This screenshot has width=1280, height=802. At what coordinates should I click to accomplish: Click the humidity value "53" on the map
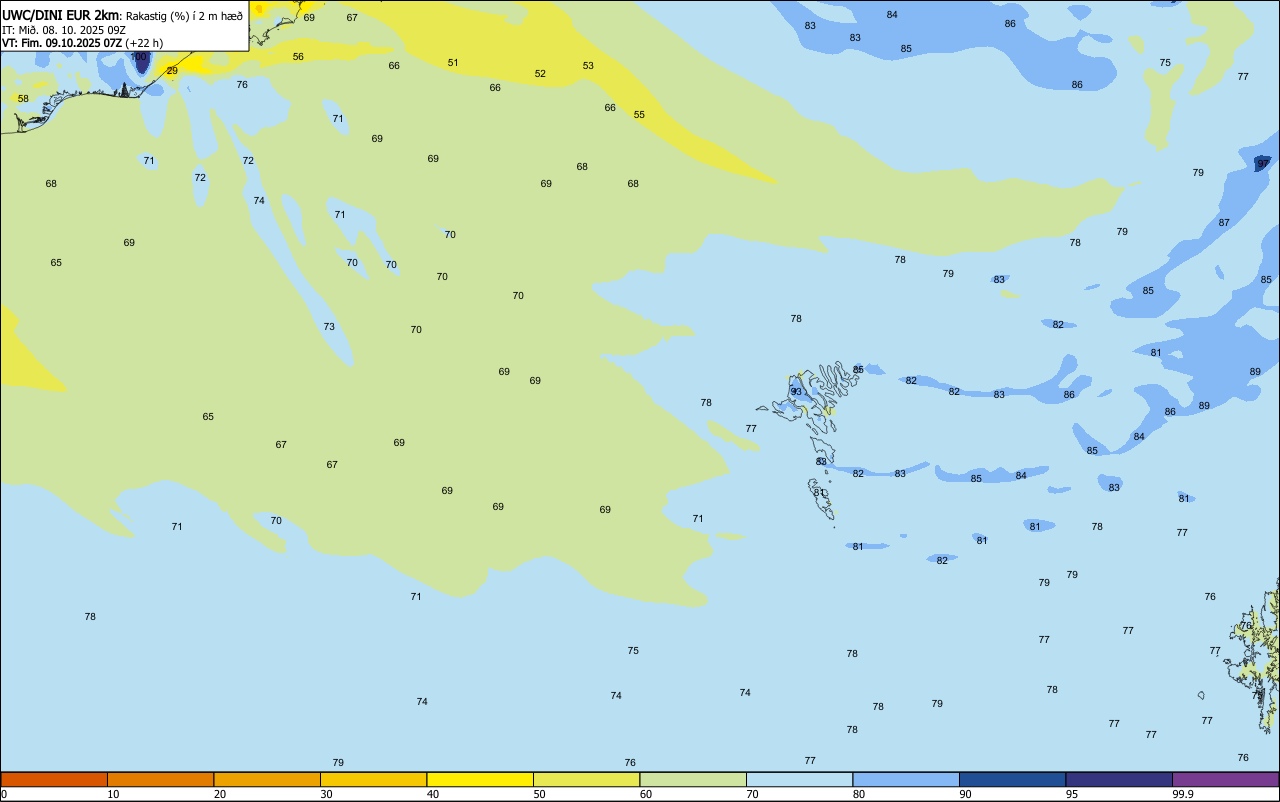pos(588,66)
